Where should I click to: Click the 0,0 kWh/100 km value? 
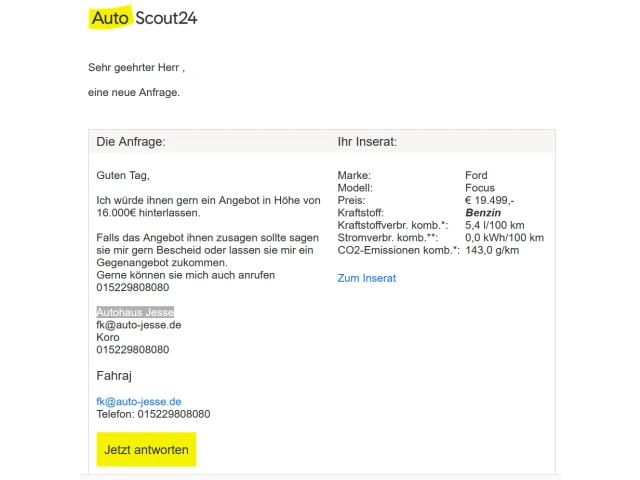(x=504, y=238)
